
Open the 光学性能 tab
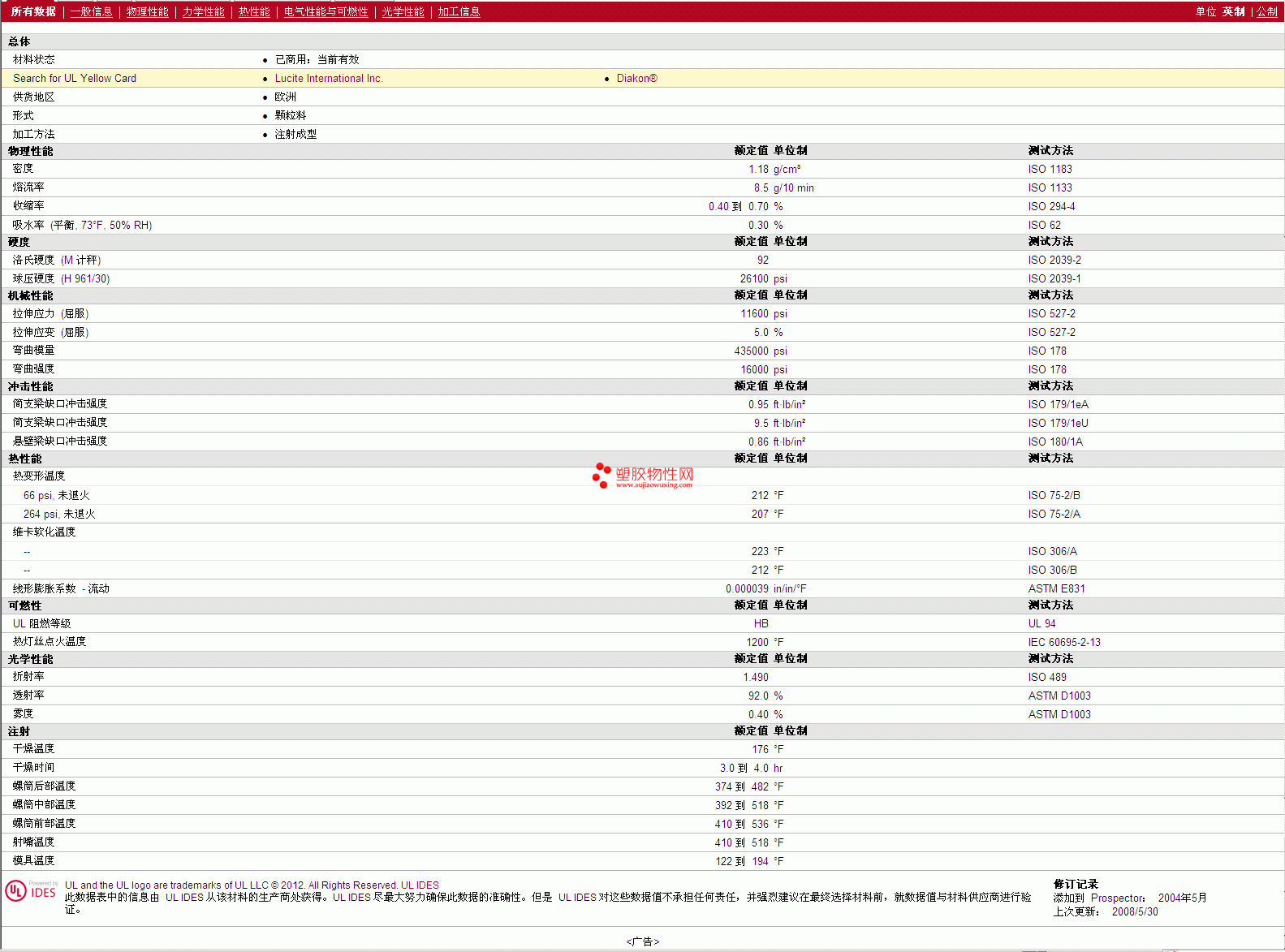(x=403, y=11)
